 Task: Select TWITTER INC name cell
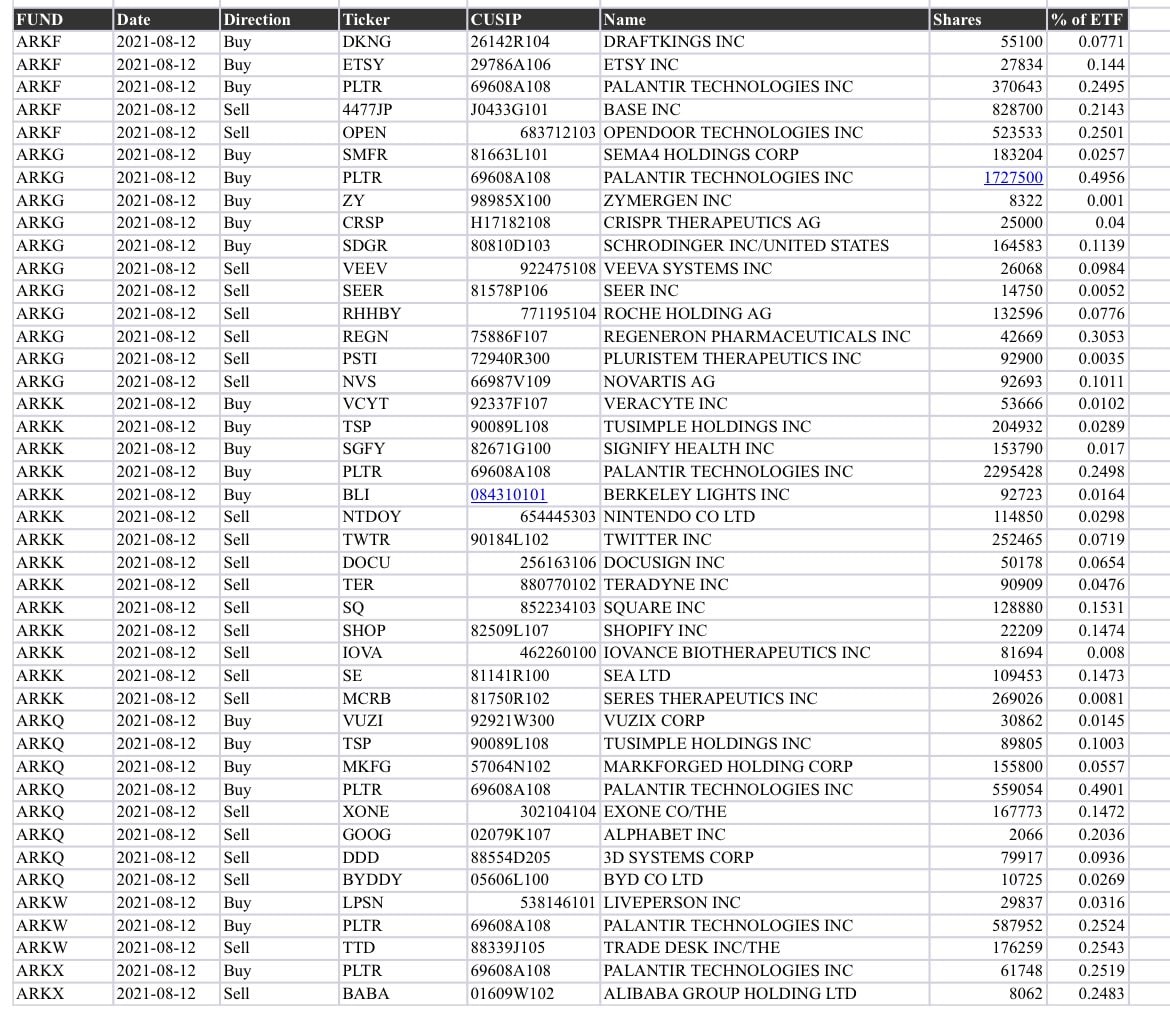[x=765, y=539]
